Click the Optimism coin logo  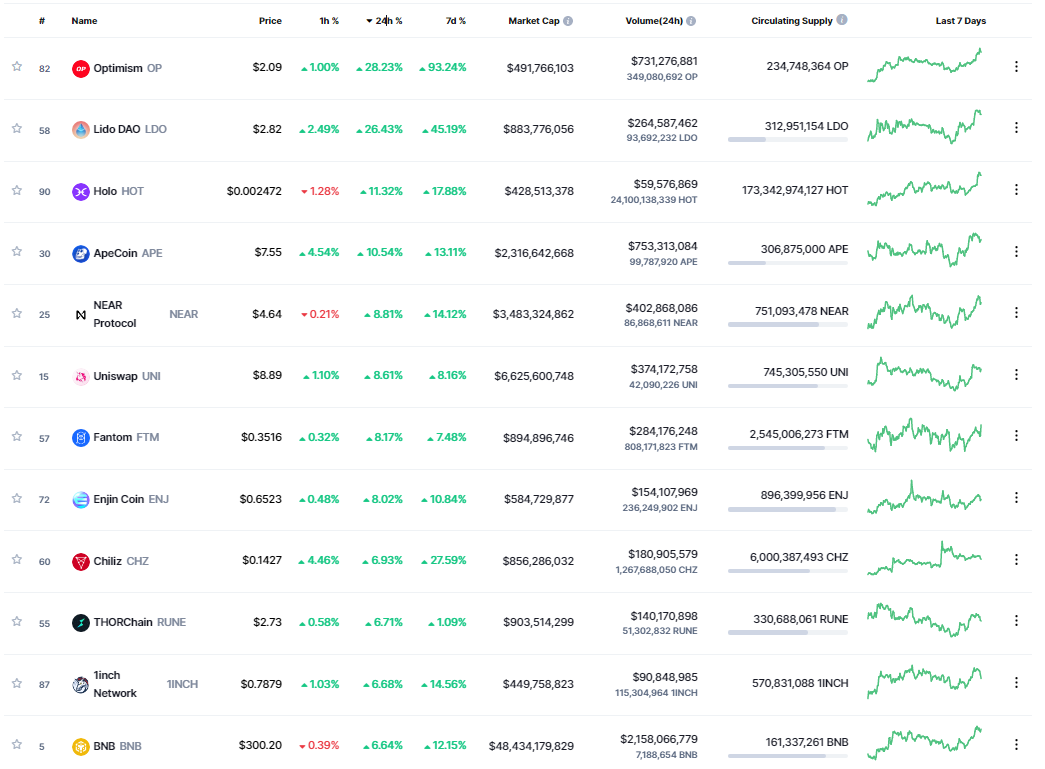pyautogui.click(x=81, y=69)
